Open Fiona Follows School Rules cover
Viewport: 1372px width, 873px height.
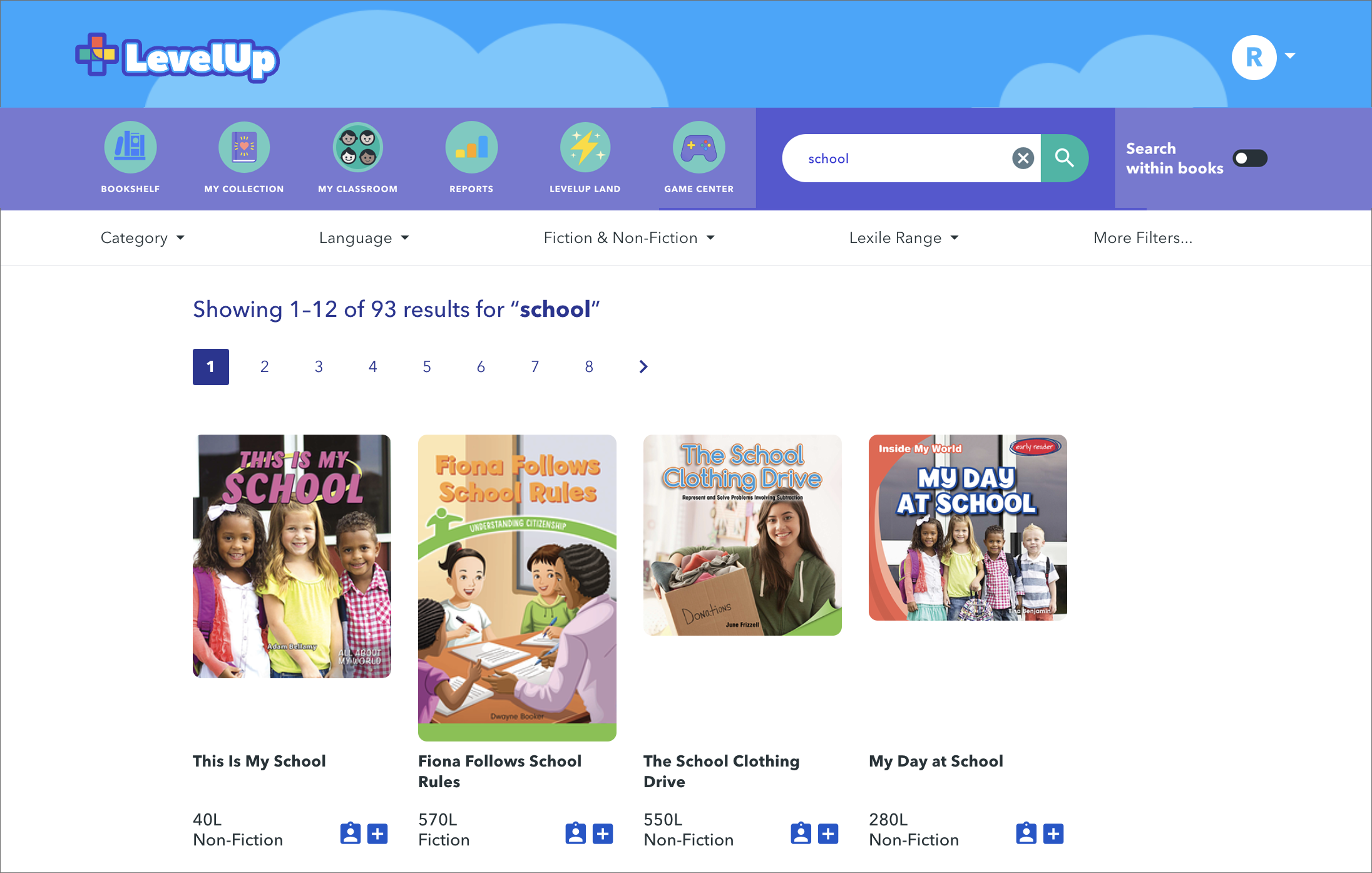coord(517,587)
